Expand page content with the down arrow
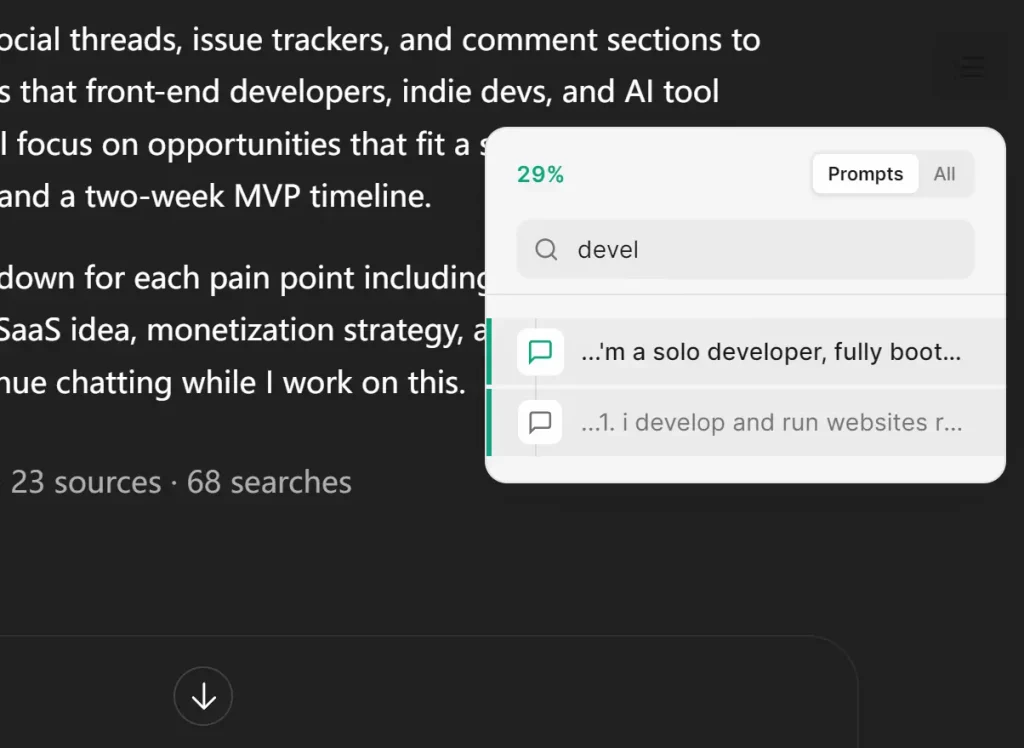 [203, 696]
